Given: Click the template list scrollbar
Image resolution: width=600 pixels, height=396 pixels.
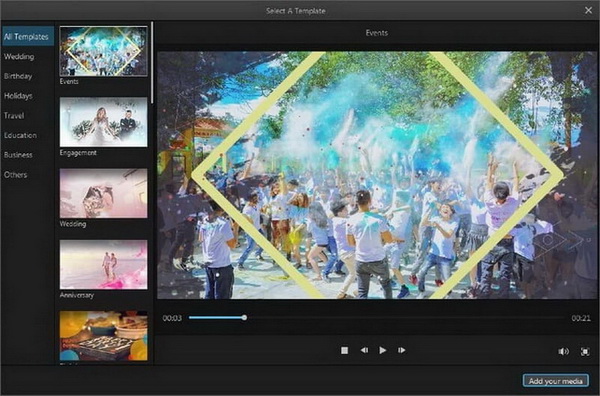Looking at the screenshot, I should (152, 62).
